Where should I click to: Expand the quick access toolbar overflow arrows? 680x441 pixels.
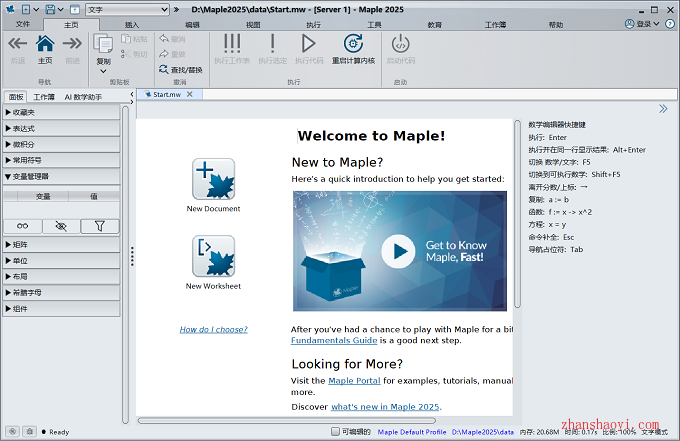click(177, 10)
